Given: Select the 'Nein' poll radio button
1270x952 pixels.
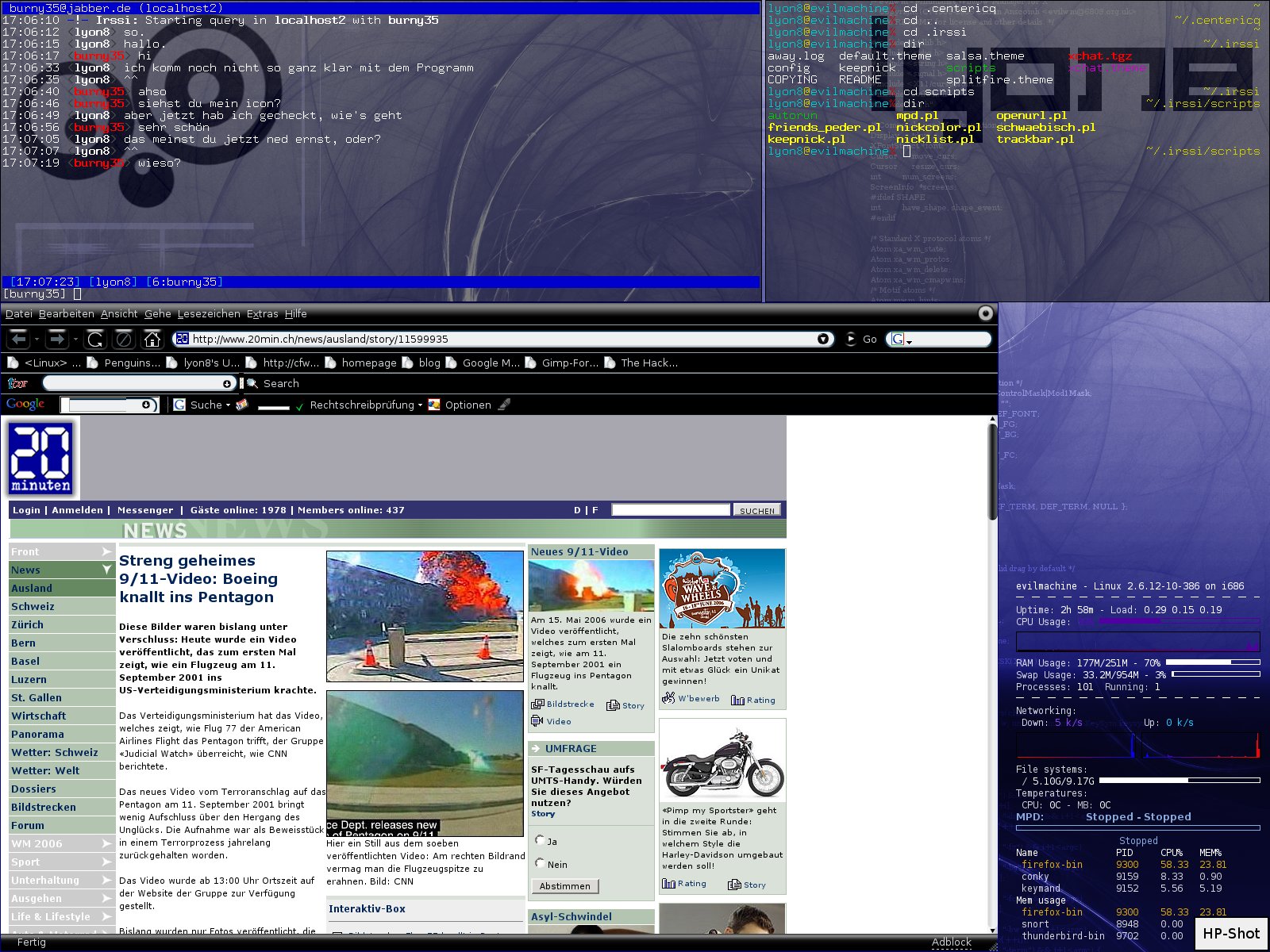Looking at the screenshot, I should [x=540, y=862].
